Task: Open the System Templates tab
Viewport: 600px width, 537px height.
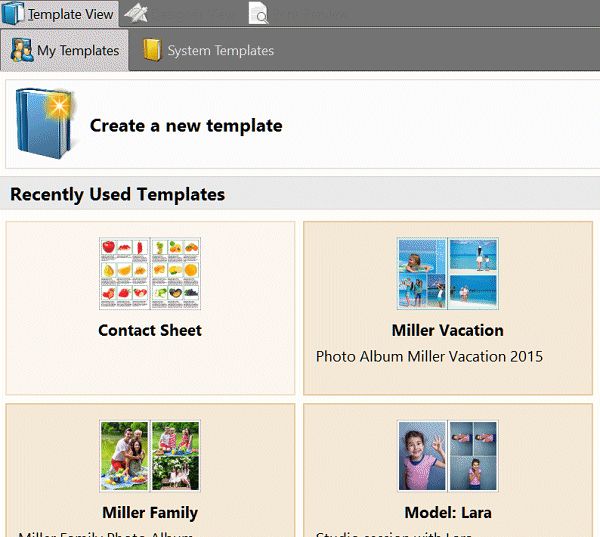Action: point(209,50)
